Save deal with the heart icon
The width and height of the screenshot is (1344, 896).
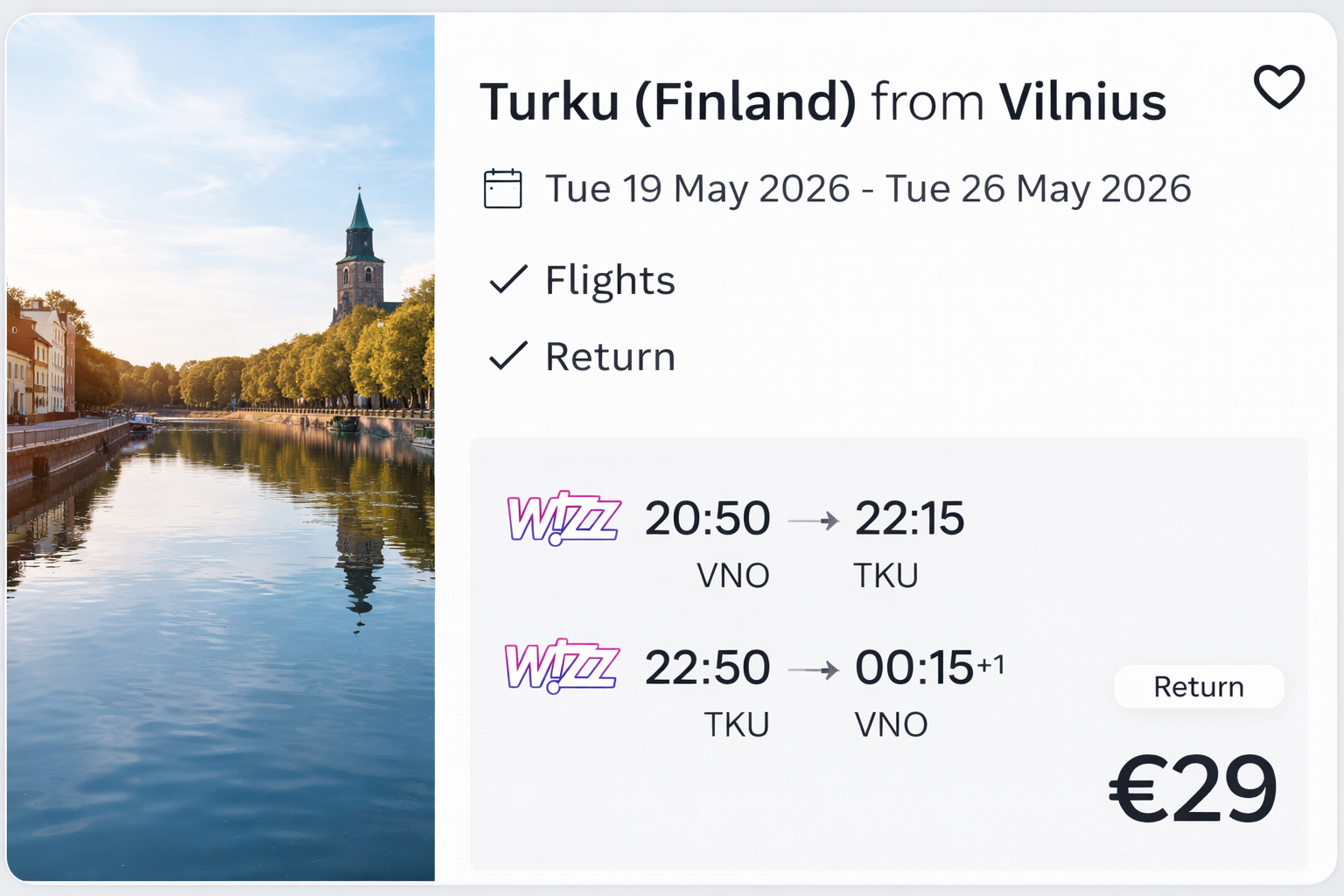click(x=1278, y=87)
